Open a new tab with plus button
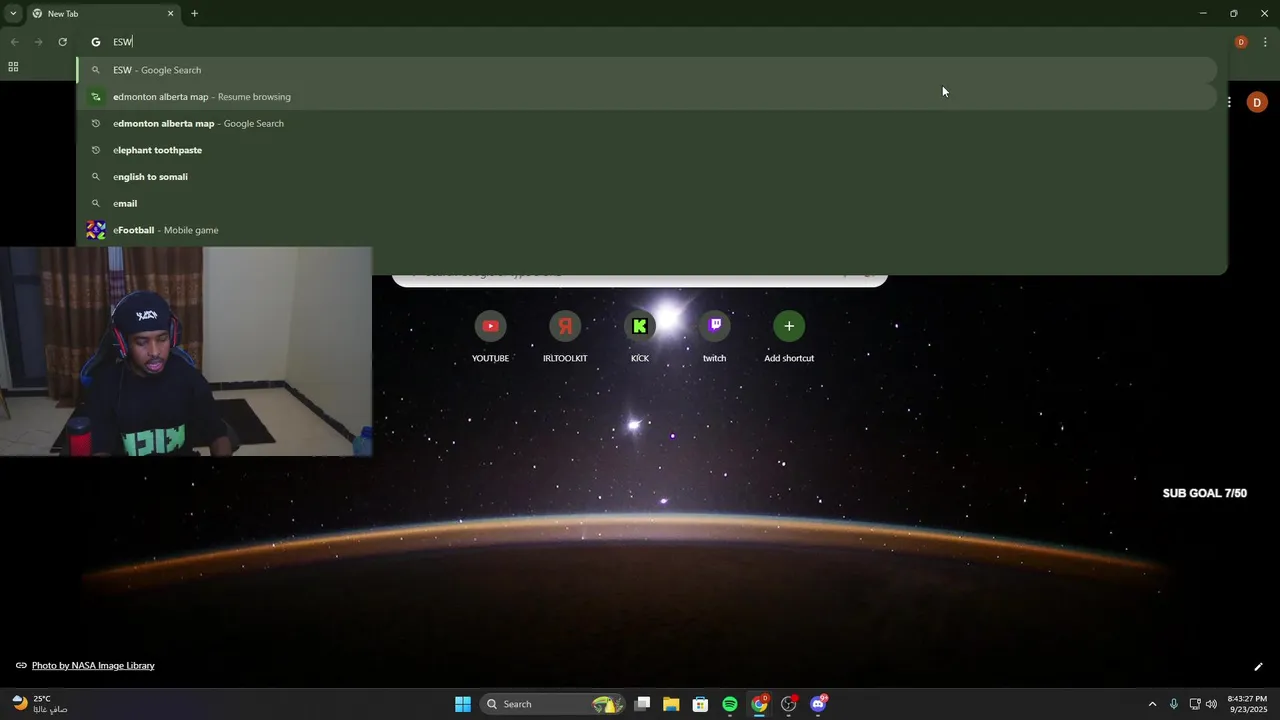 point(194,14)
